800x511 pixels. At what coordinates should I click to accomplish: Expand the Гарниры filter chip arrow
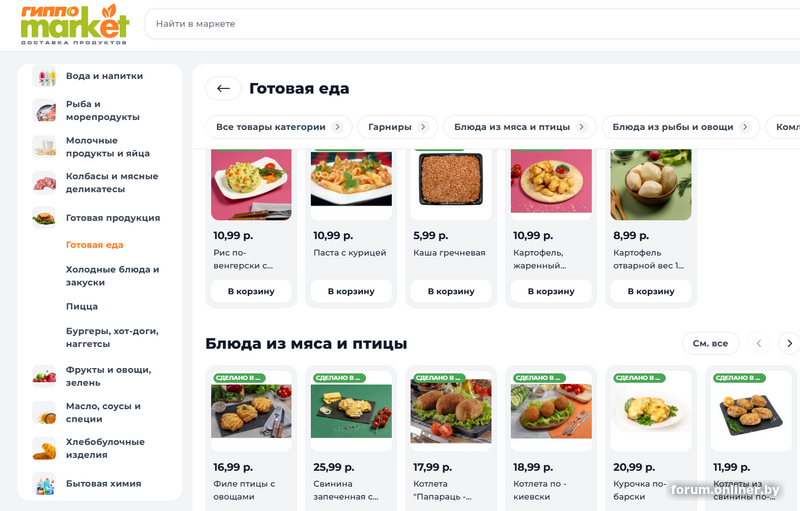[423, 127]
